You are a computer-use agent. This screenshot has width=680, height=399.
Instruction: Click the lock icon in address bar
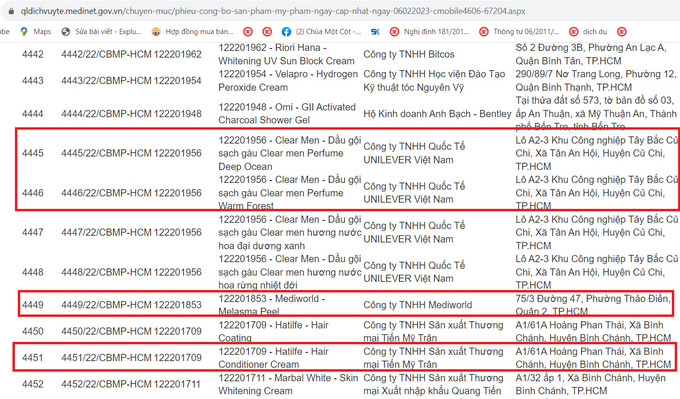pos(11,11)
